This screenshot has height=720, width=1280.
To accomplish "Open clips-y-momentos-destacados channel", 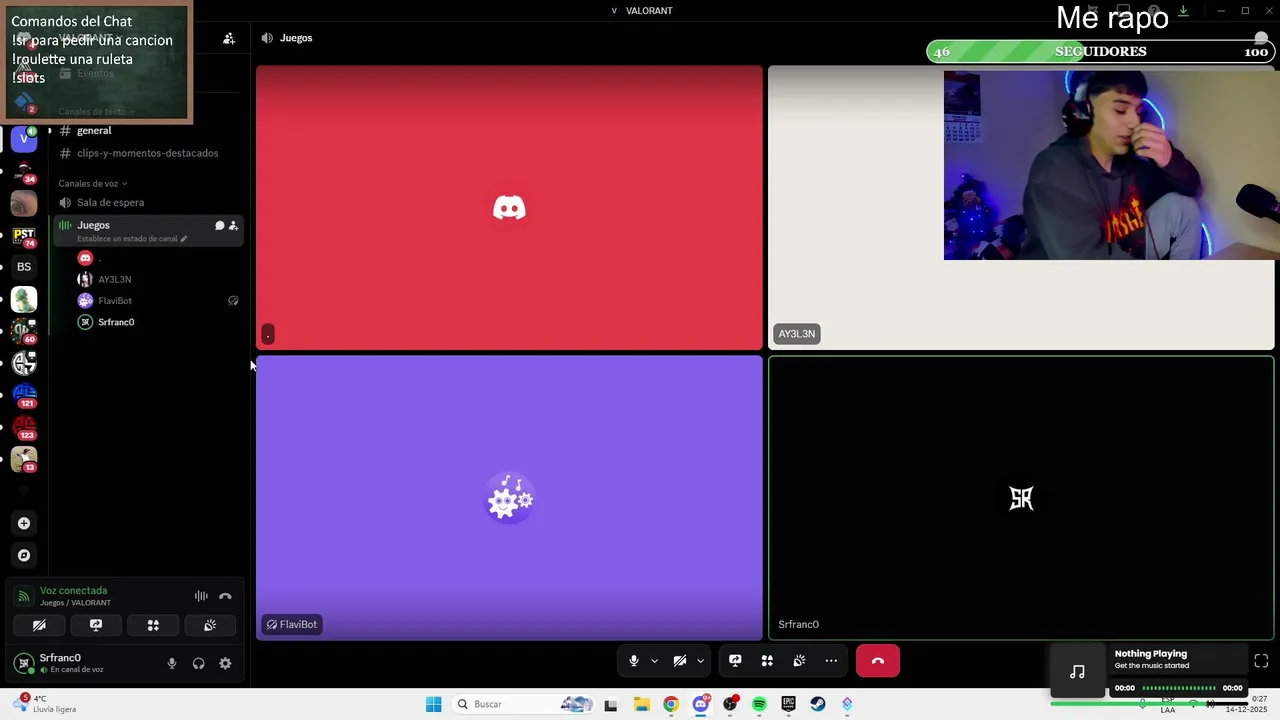I will 148,153.
